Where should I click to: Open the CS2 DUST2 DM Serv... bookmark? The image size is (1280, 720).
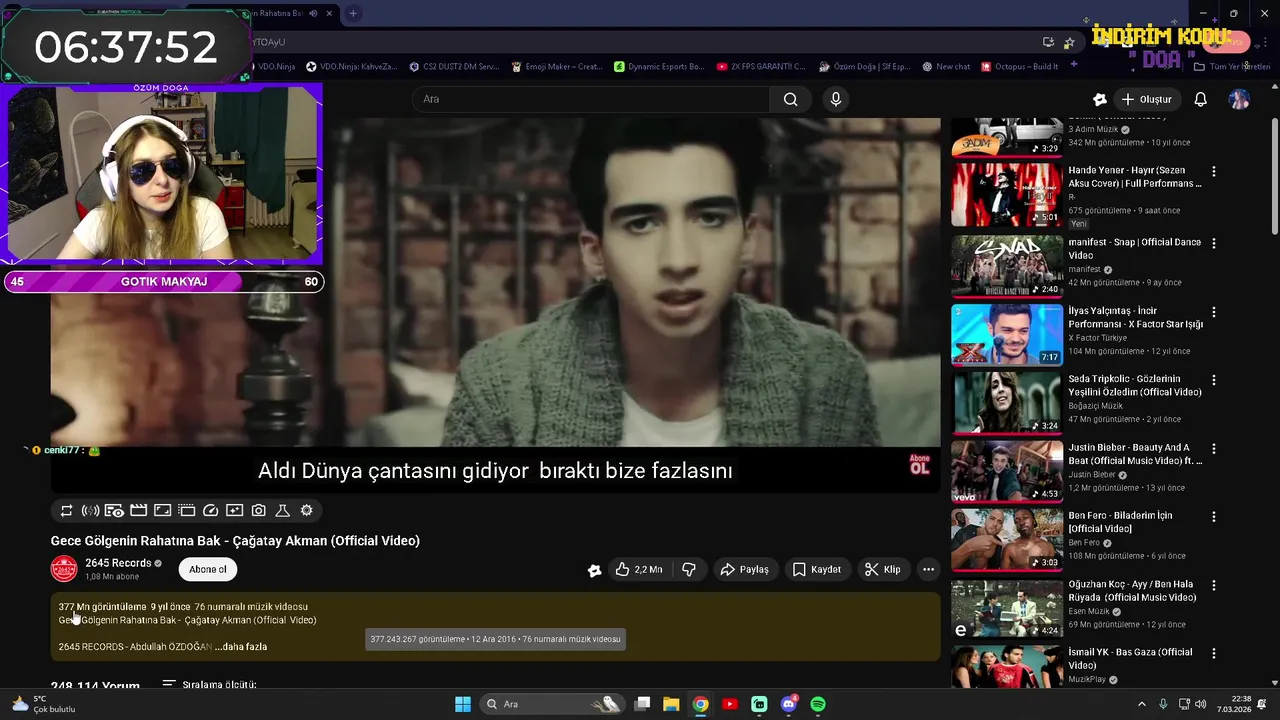coord(453,67)
